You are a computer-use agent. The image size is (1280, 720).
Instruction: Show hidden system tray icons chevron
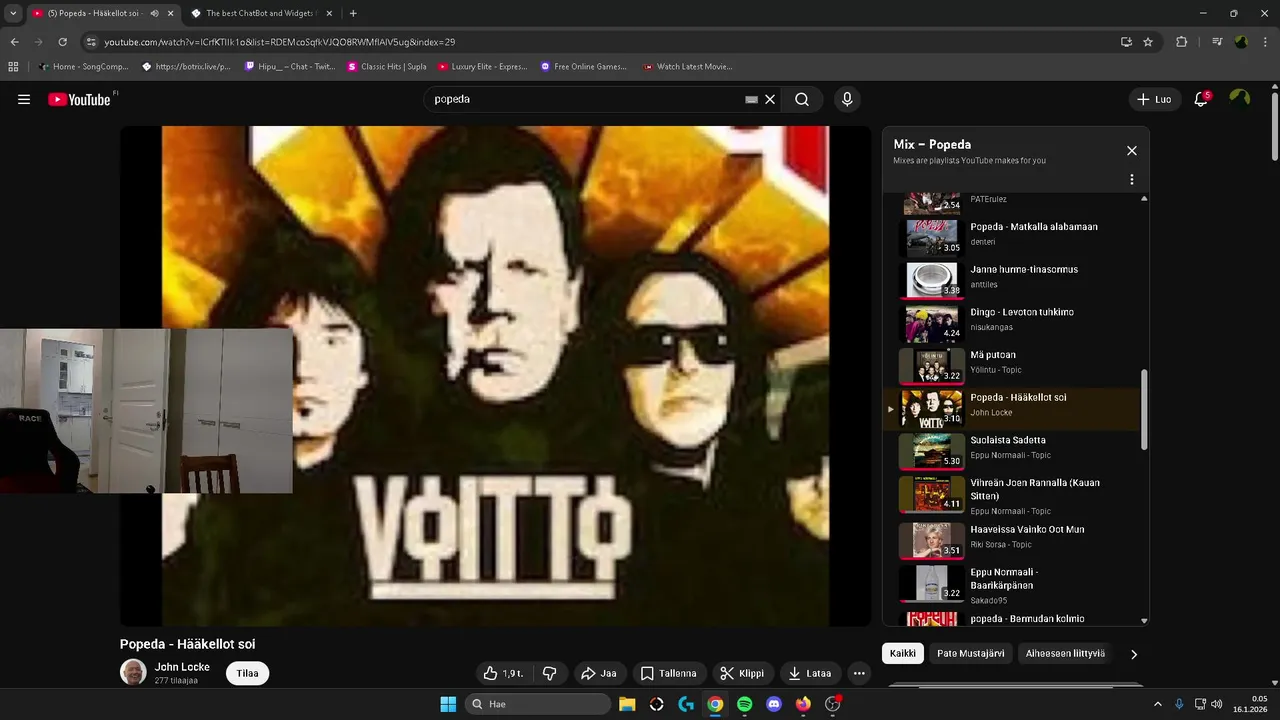[x=1158, y=704]
